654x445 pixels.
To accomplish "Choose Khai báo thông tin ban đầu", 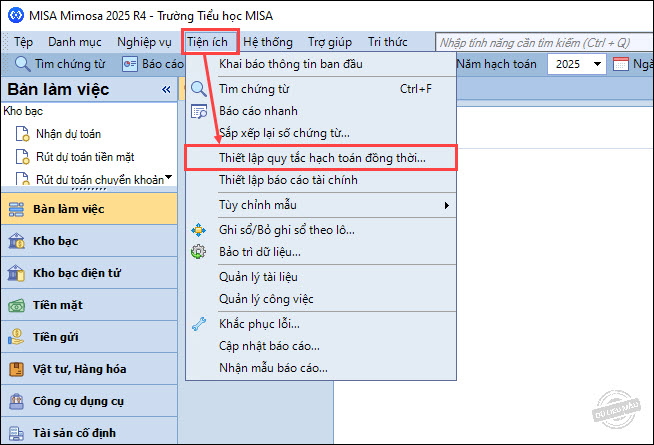I will pos(320,64).
